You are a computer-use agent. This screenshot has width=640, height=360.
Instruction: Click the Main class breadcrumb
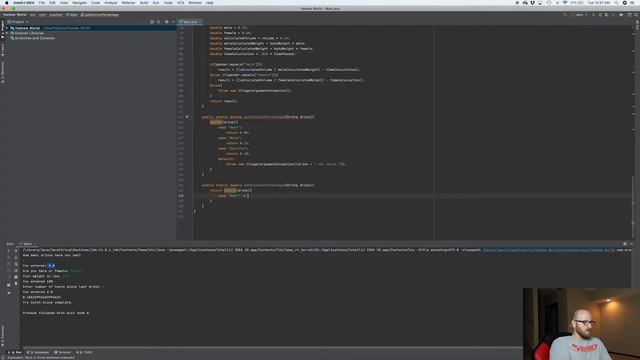72,15
